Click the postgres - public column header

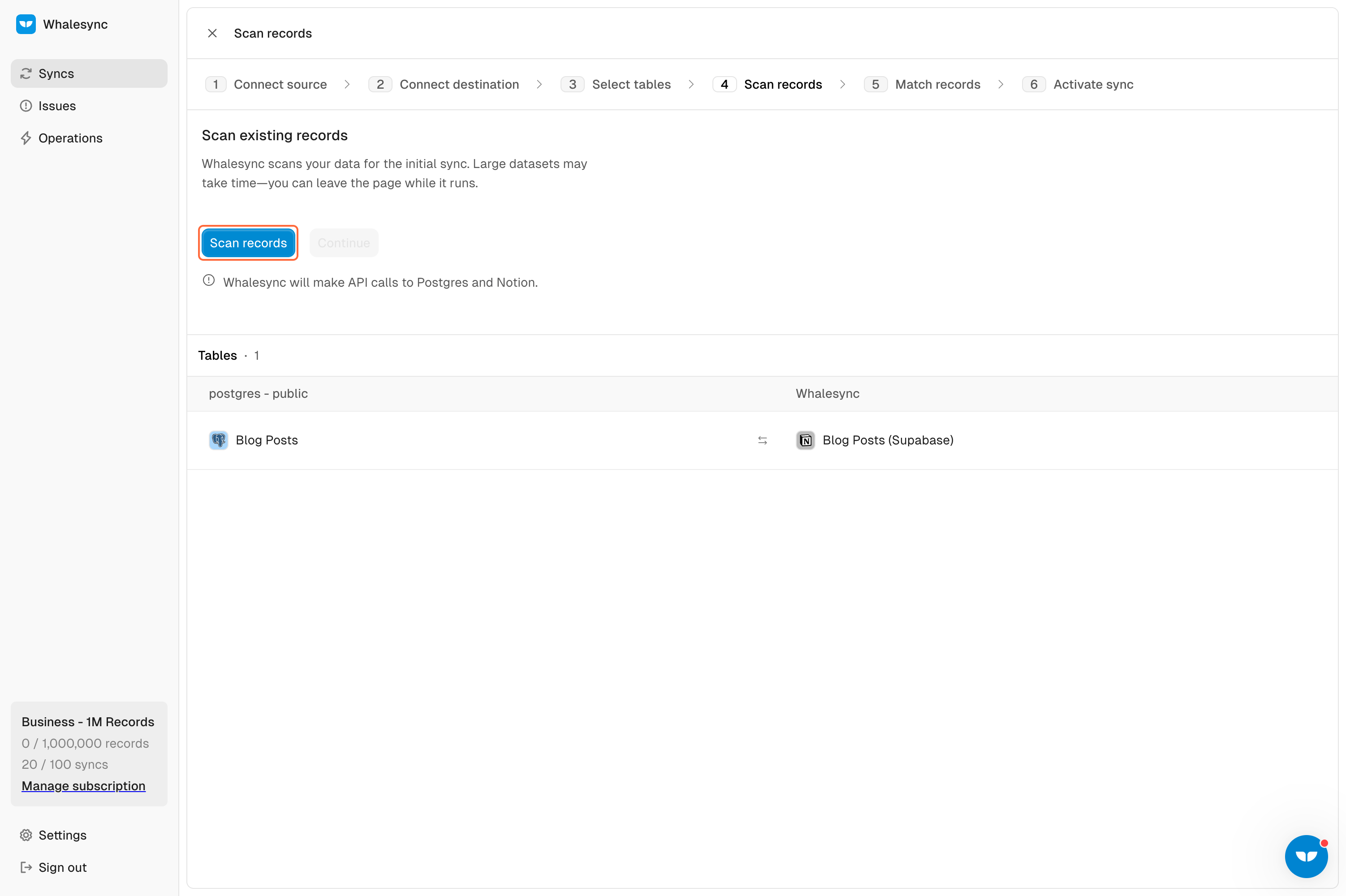pyautogui.click(x=259, y=393)
